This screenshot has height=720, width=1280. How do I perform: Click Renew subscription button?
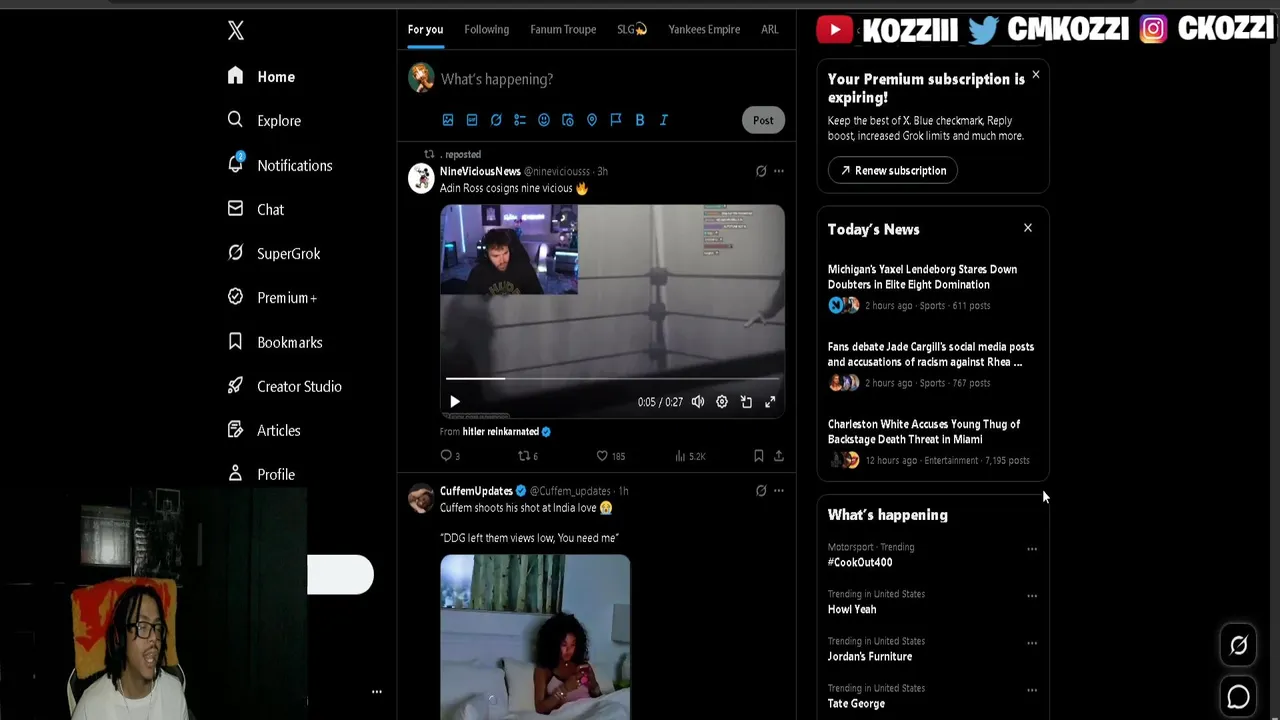(x=893, y=171)
